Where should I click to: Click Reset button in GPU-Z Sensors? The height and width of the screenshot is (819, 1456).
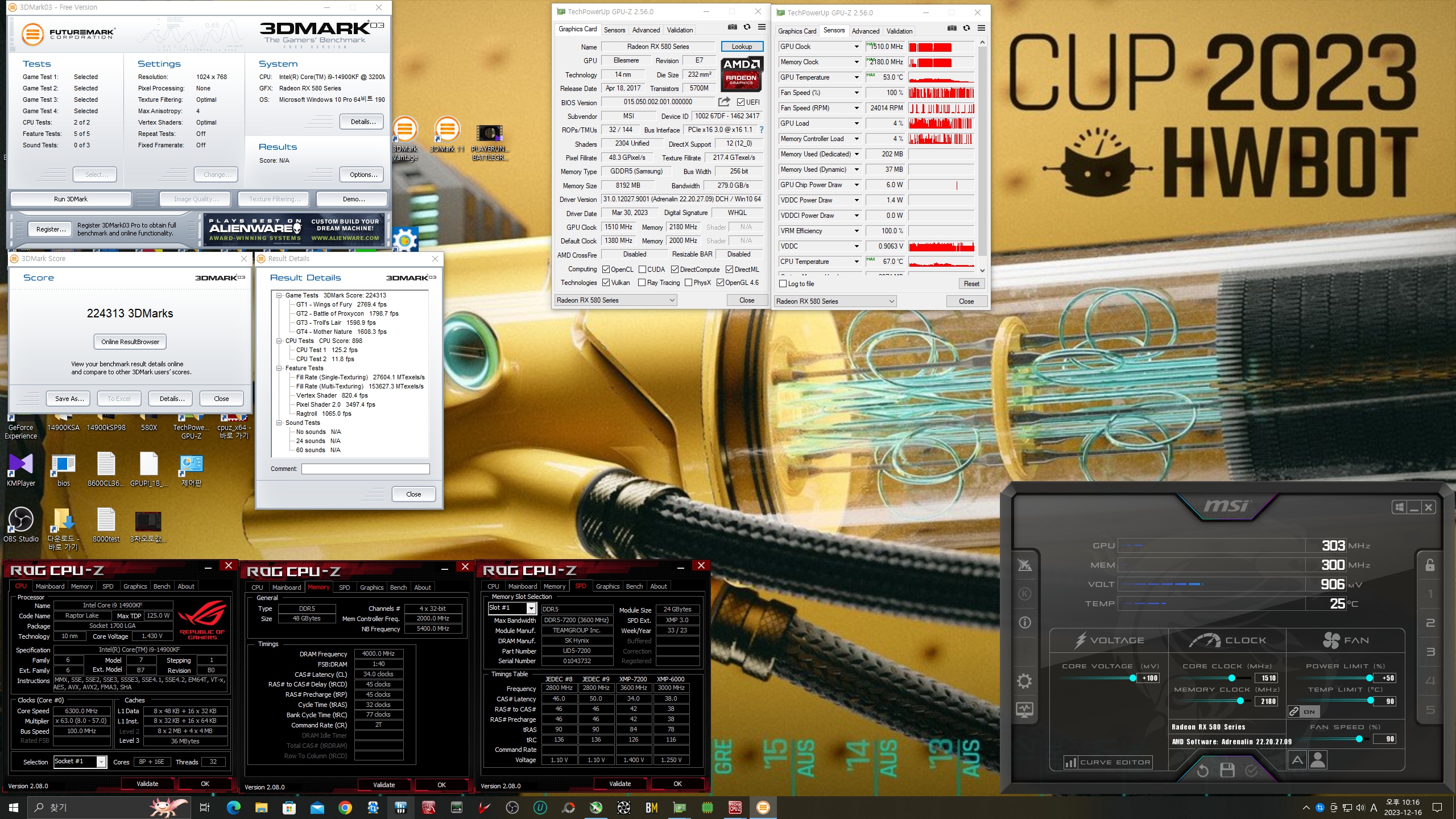pos(971,284)
